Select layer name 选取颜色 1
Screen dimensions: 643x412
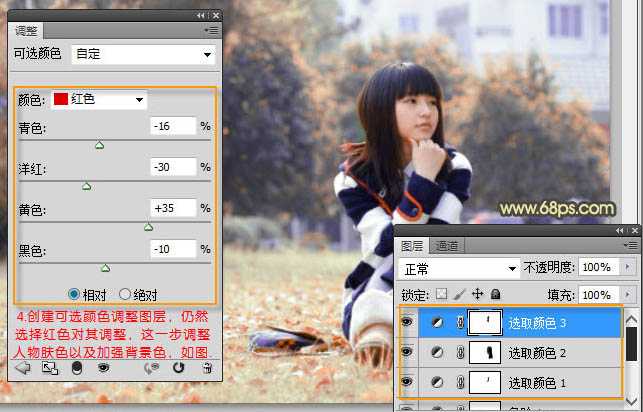(x=537, y=383)
